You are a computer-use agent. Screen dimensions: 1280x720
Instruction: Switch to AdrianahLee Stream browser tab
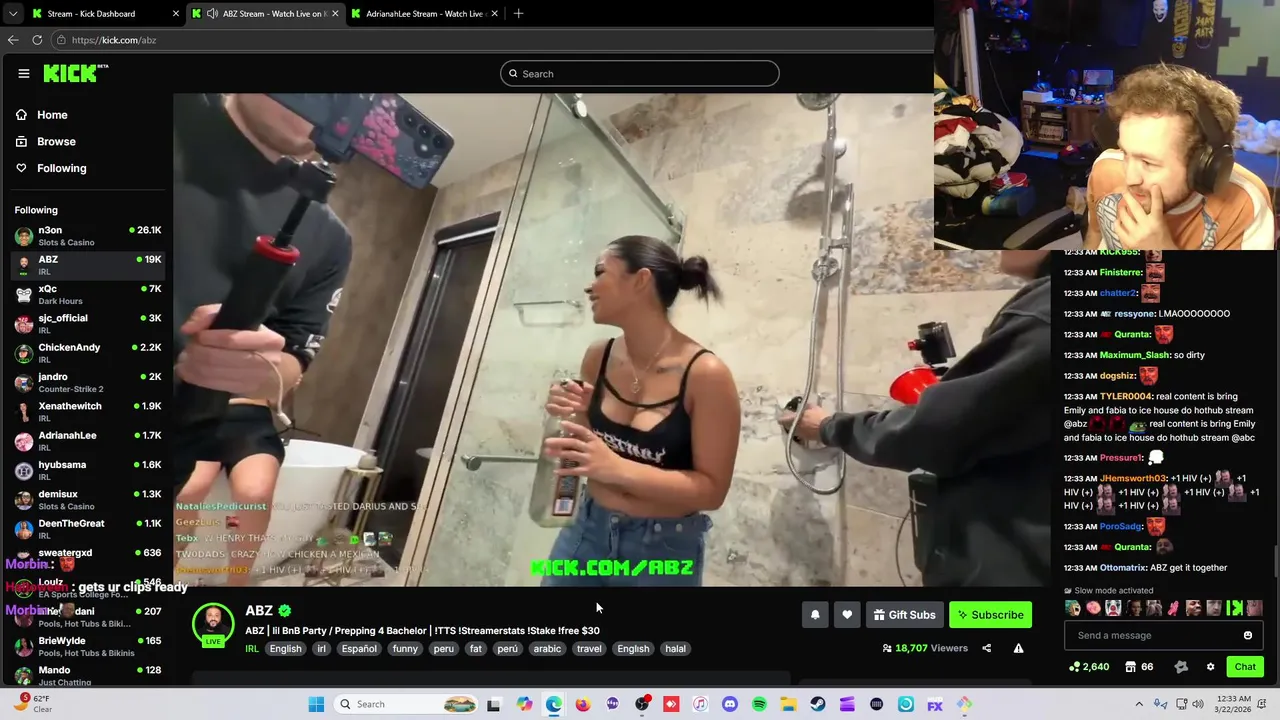point(425,14)
